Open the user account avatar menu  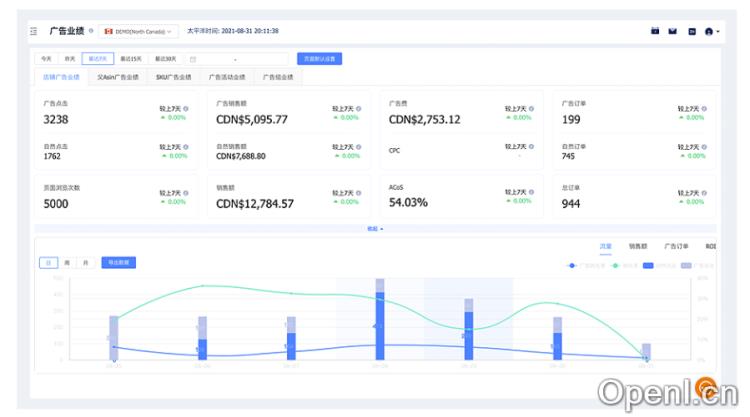pyautogui.click(x=711, y=32)
